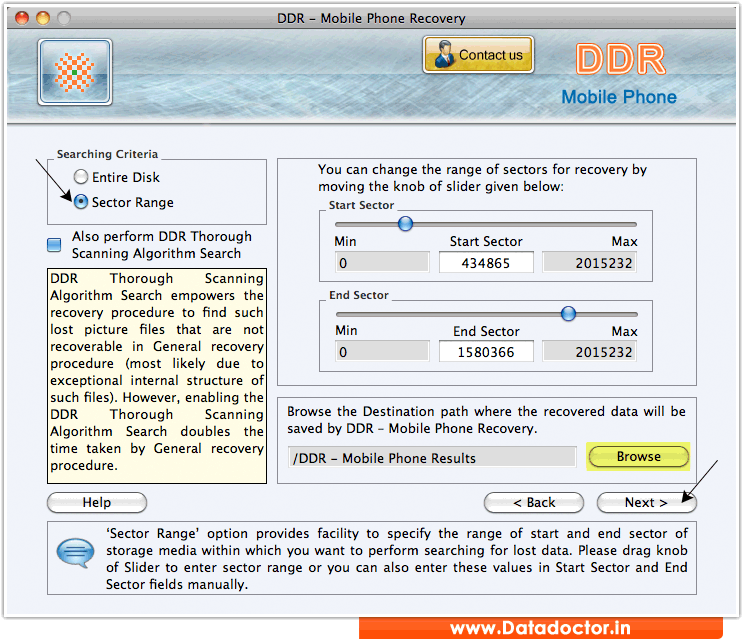Click the 'End Sector' group title
This screenshot has height=639, width=743.
click(359, 295)
